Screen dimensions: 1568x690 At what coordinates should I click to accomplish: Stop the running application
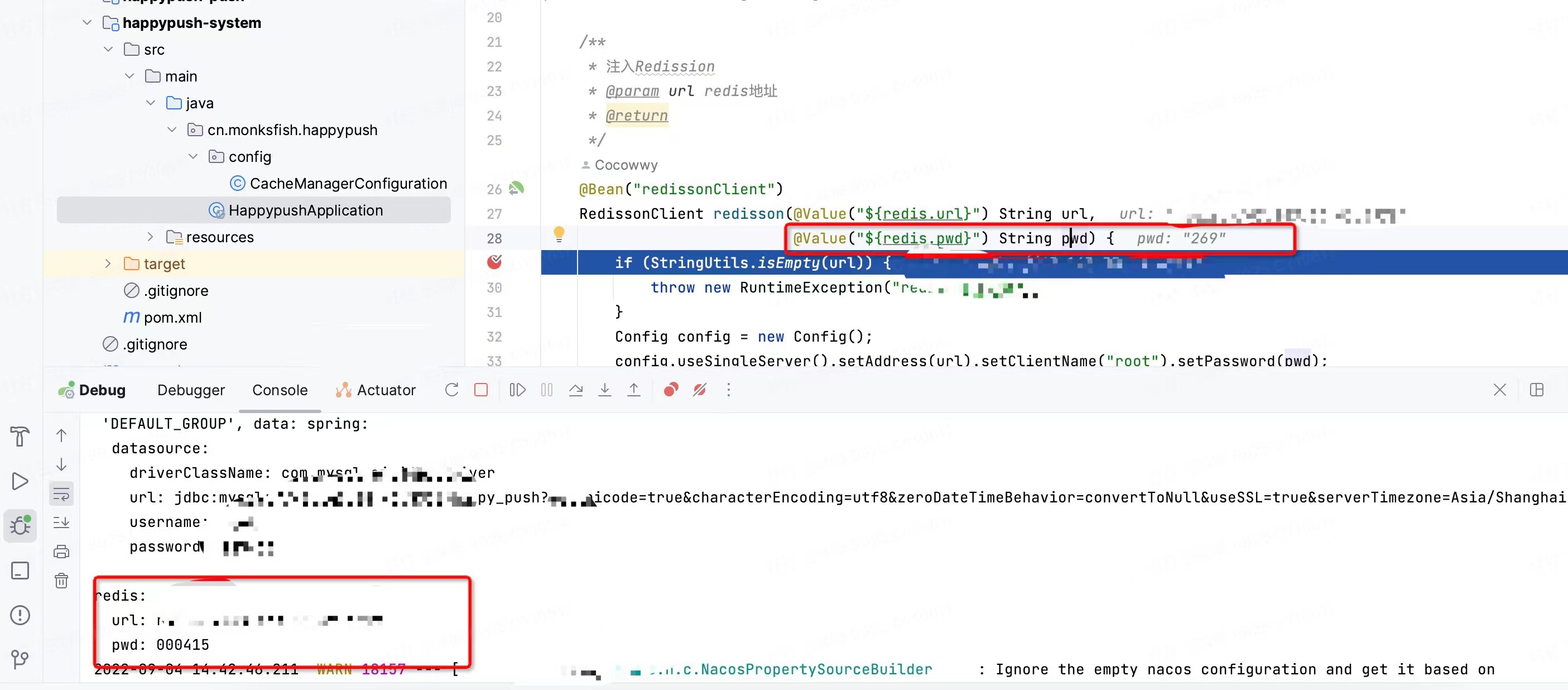[482, 390]
